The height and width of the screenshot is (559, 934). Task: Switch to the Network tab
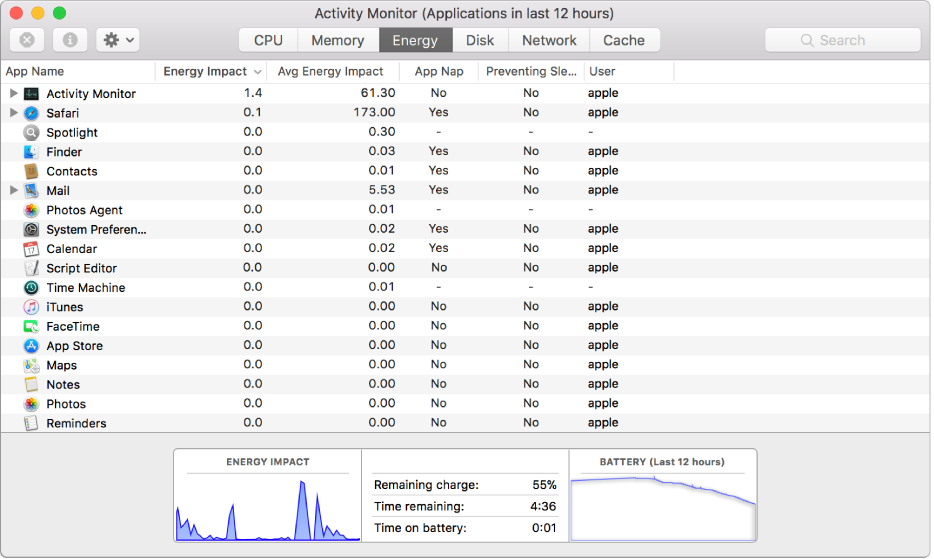pyautogui.click(x=549, y=40)
